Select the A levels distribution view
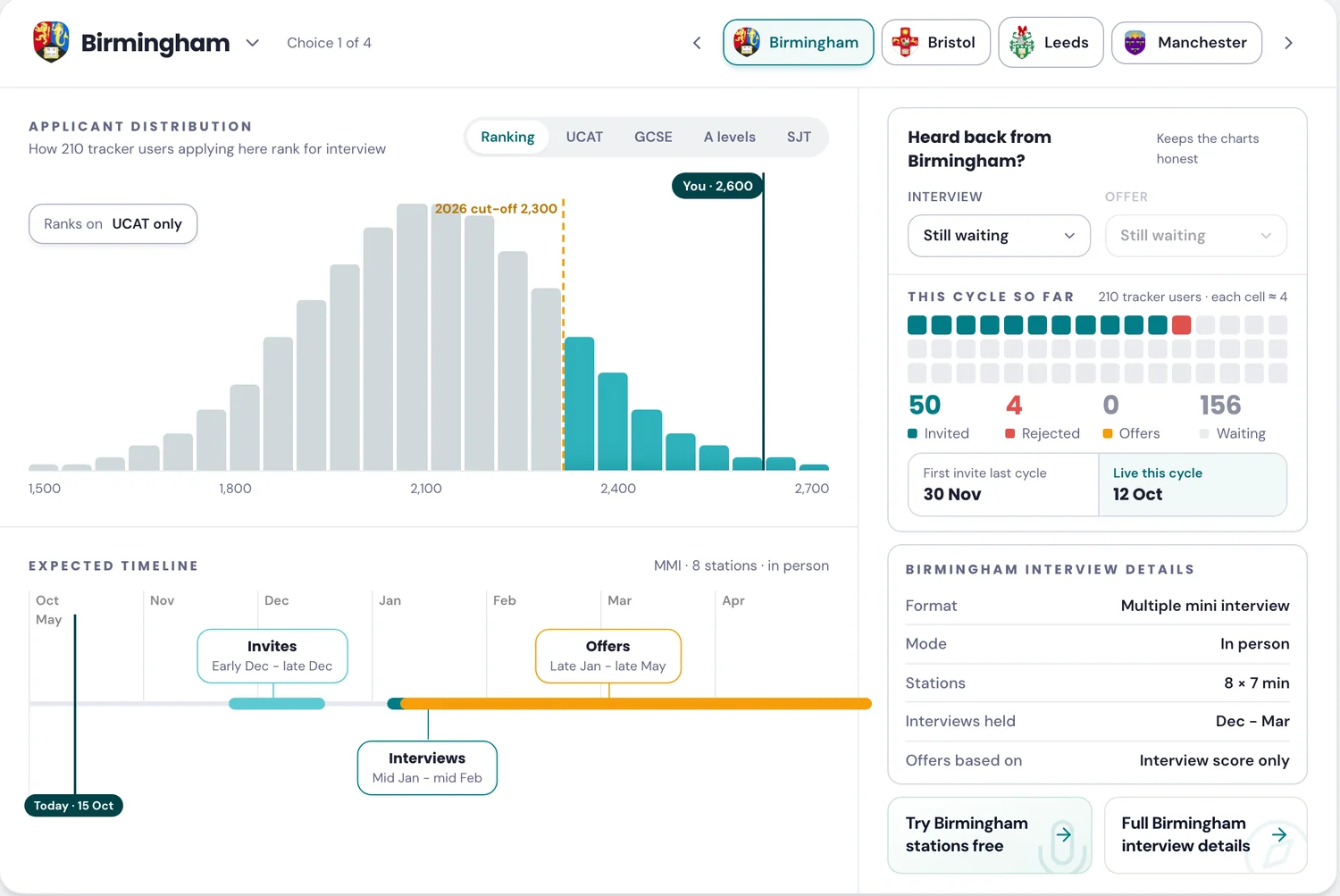The image size is (1340, 896). pos(729,137)
